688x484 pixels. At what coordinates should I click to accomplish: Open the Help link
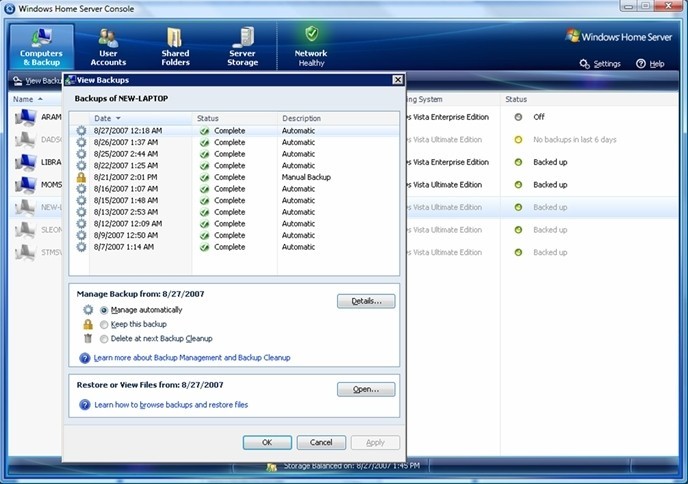coord(650,64)
